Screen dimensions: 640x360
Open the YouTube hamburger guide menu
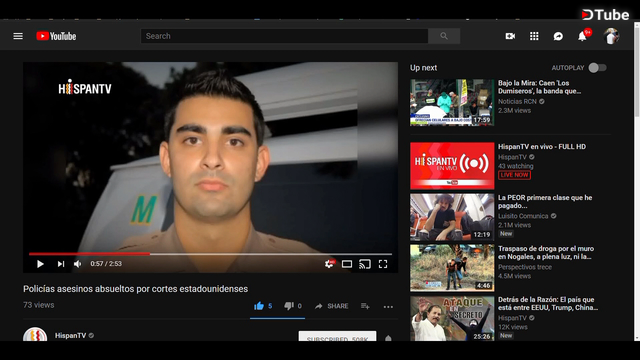point(18,36)
